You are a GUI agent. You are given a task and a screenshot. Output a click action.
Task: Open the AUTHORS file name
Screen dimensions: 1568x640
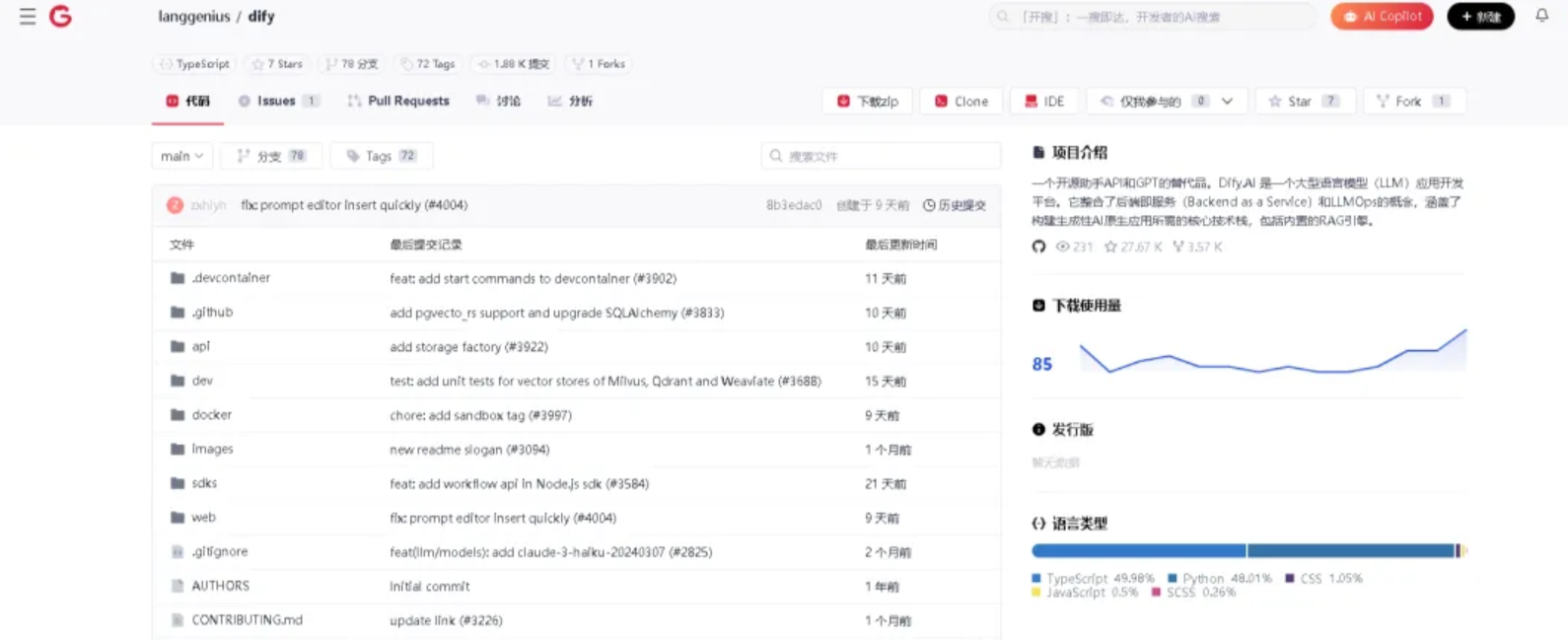point(221,586)
